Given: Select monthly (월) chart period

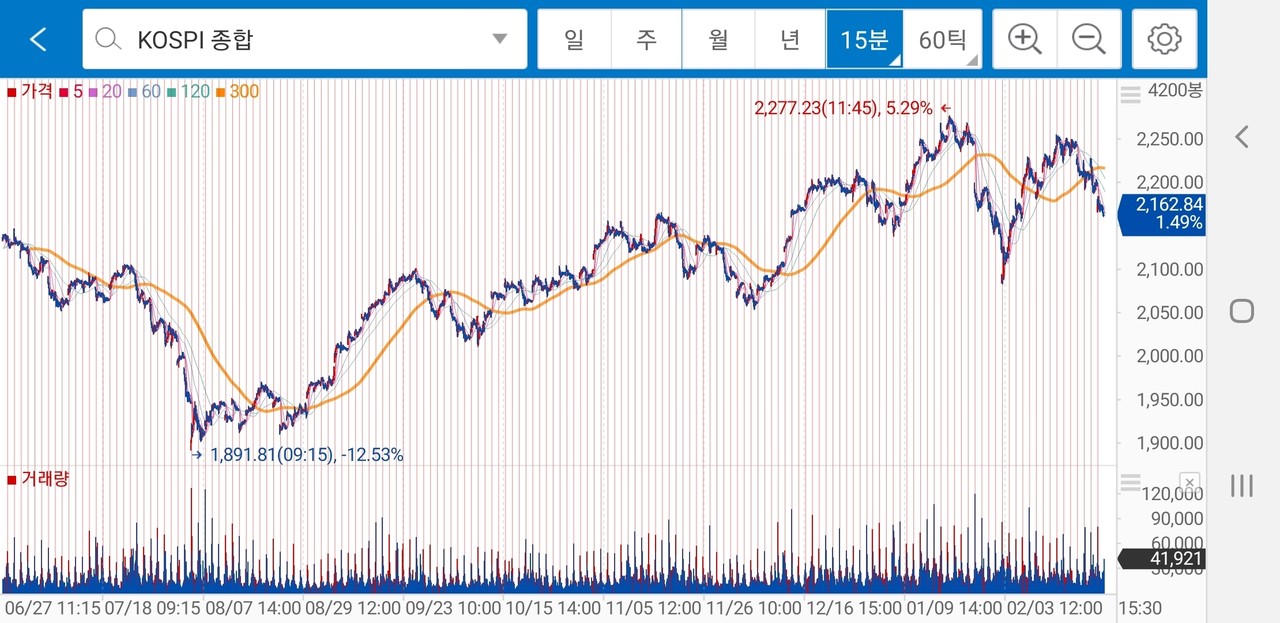Looking at the screenshot, I should [x=718, y=39].
